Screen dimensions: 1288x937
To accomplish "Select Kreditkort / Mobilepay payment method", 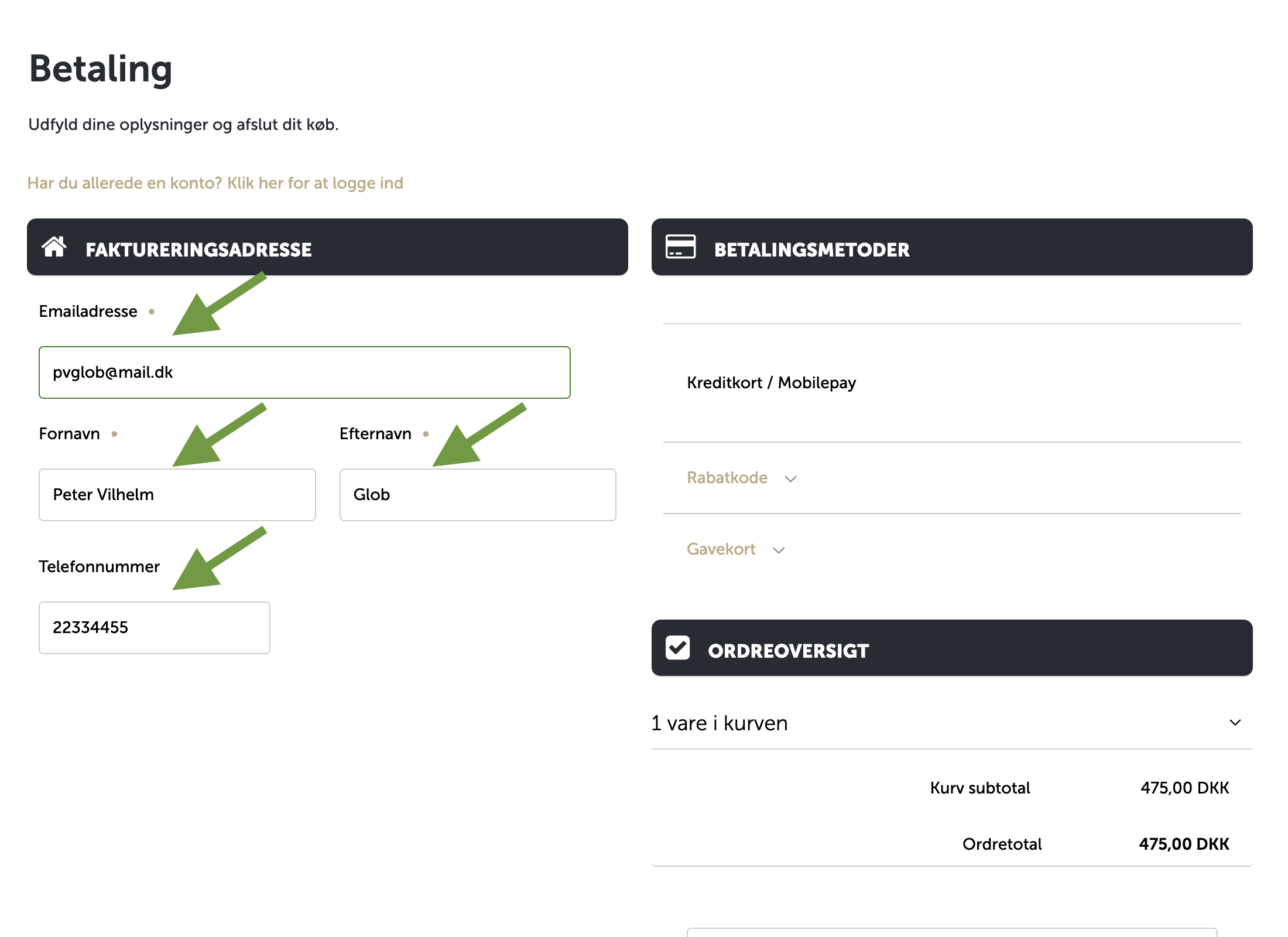I will (x=771, y=383).
